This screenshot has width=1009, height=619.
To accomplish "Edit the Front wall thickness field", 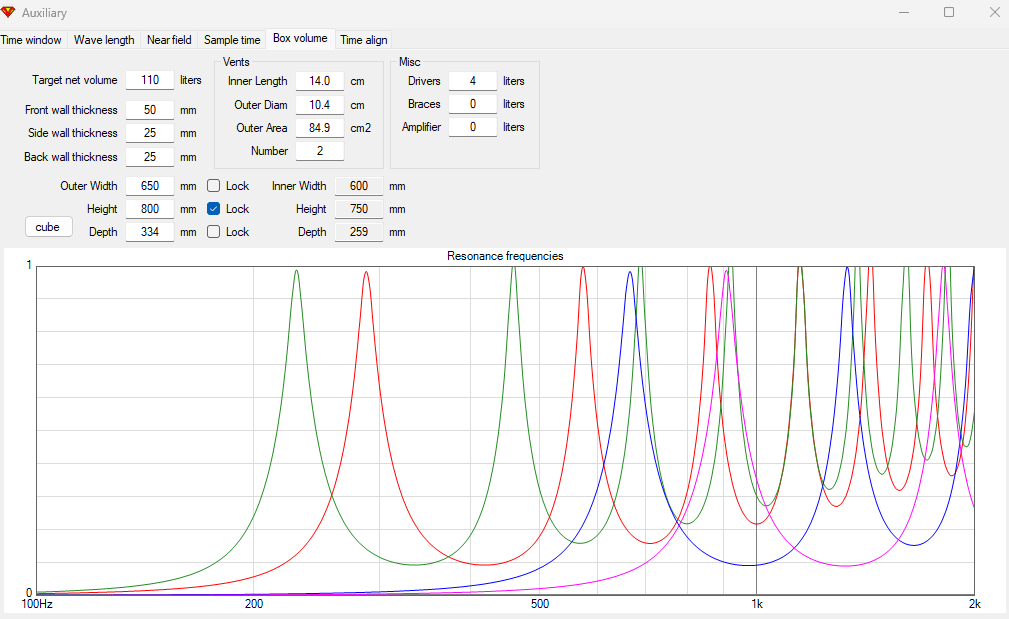I will (150, 110).
